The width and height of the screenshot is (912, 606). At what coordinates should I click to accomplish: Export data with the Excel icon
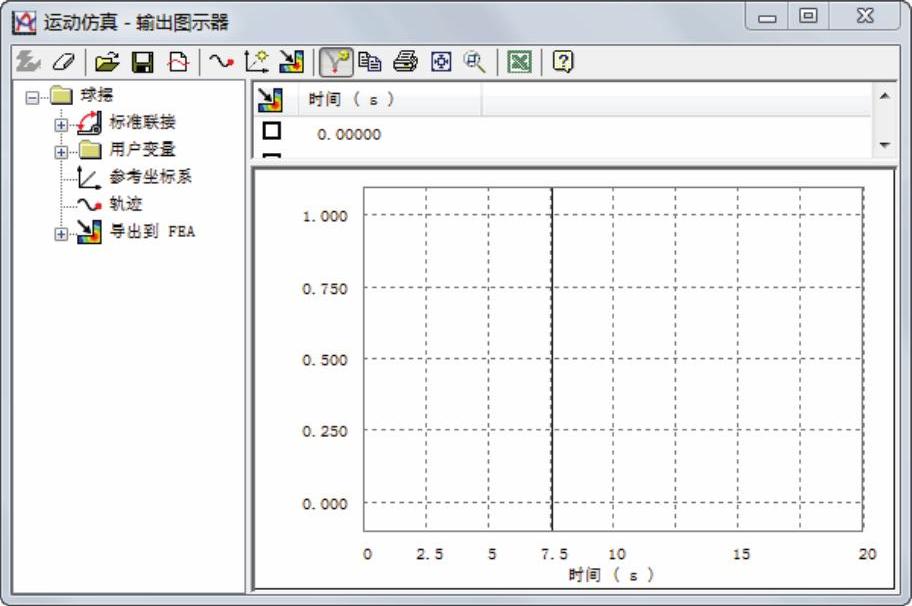click(519, 61)
